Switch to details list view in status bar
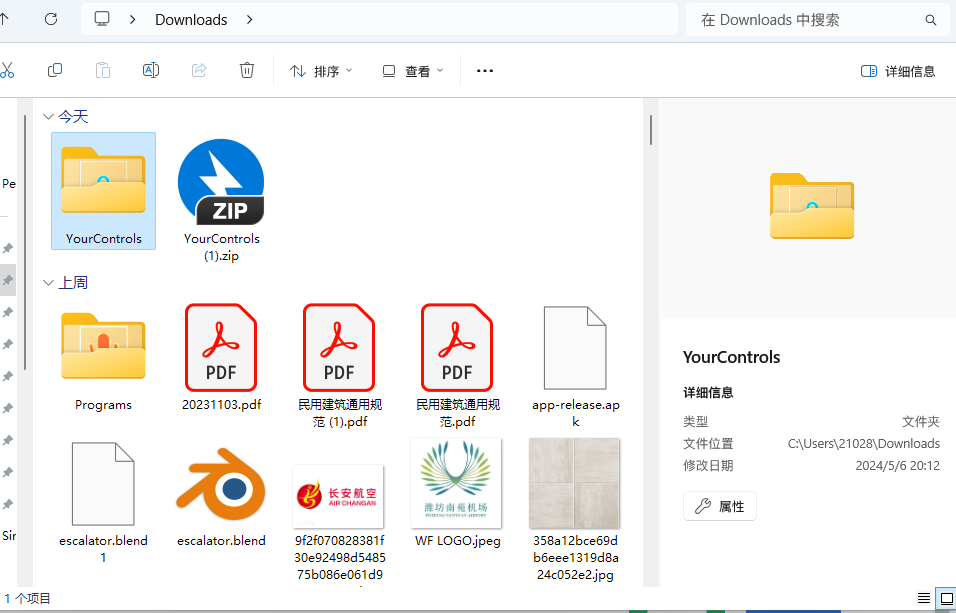 pos(924,598)
